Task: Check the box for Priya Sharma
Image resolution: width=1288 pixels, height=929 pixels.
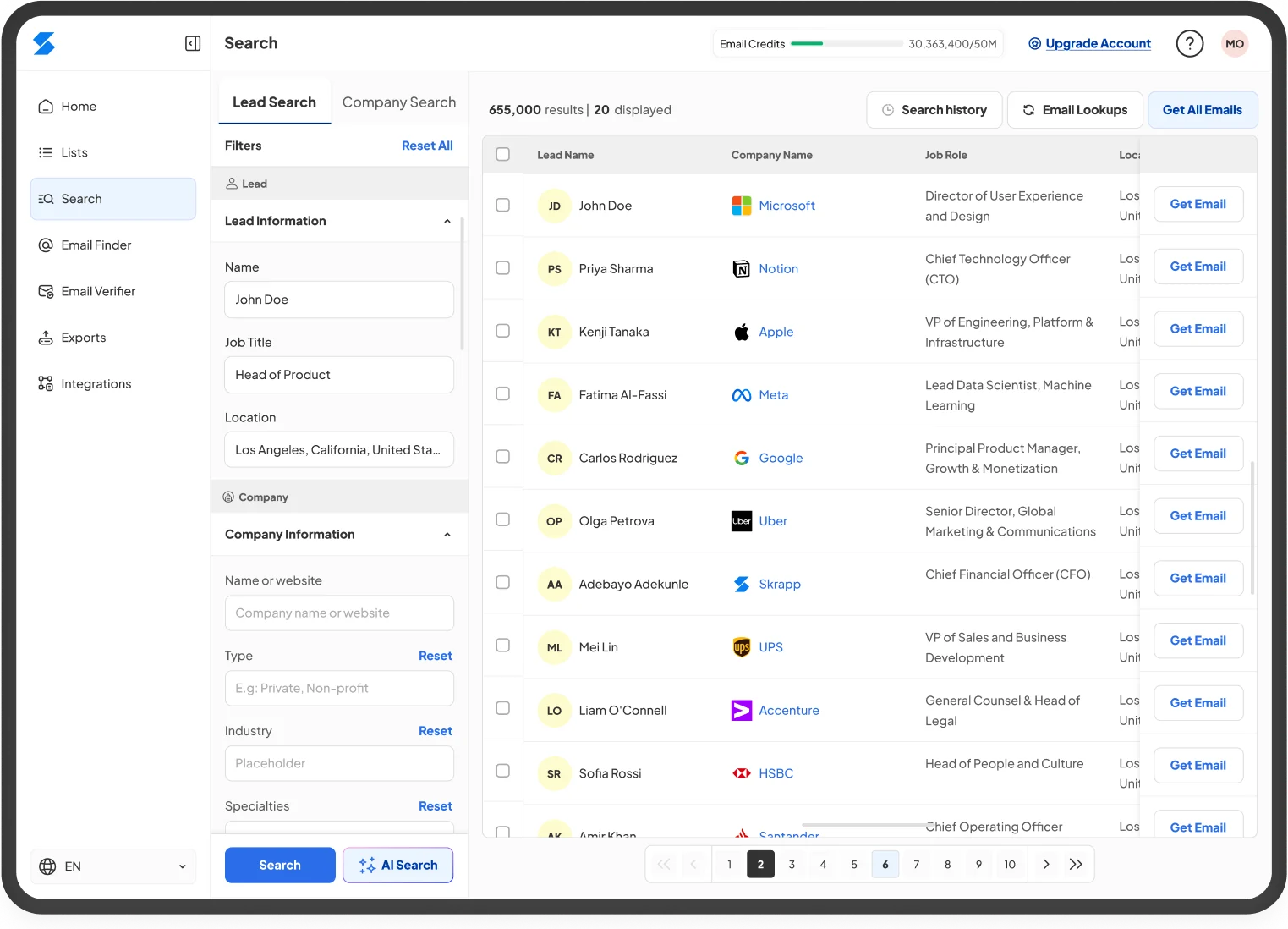Action: point(503,267)
